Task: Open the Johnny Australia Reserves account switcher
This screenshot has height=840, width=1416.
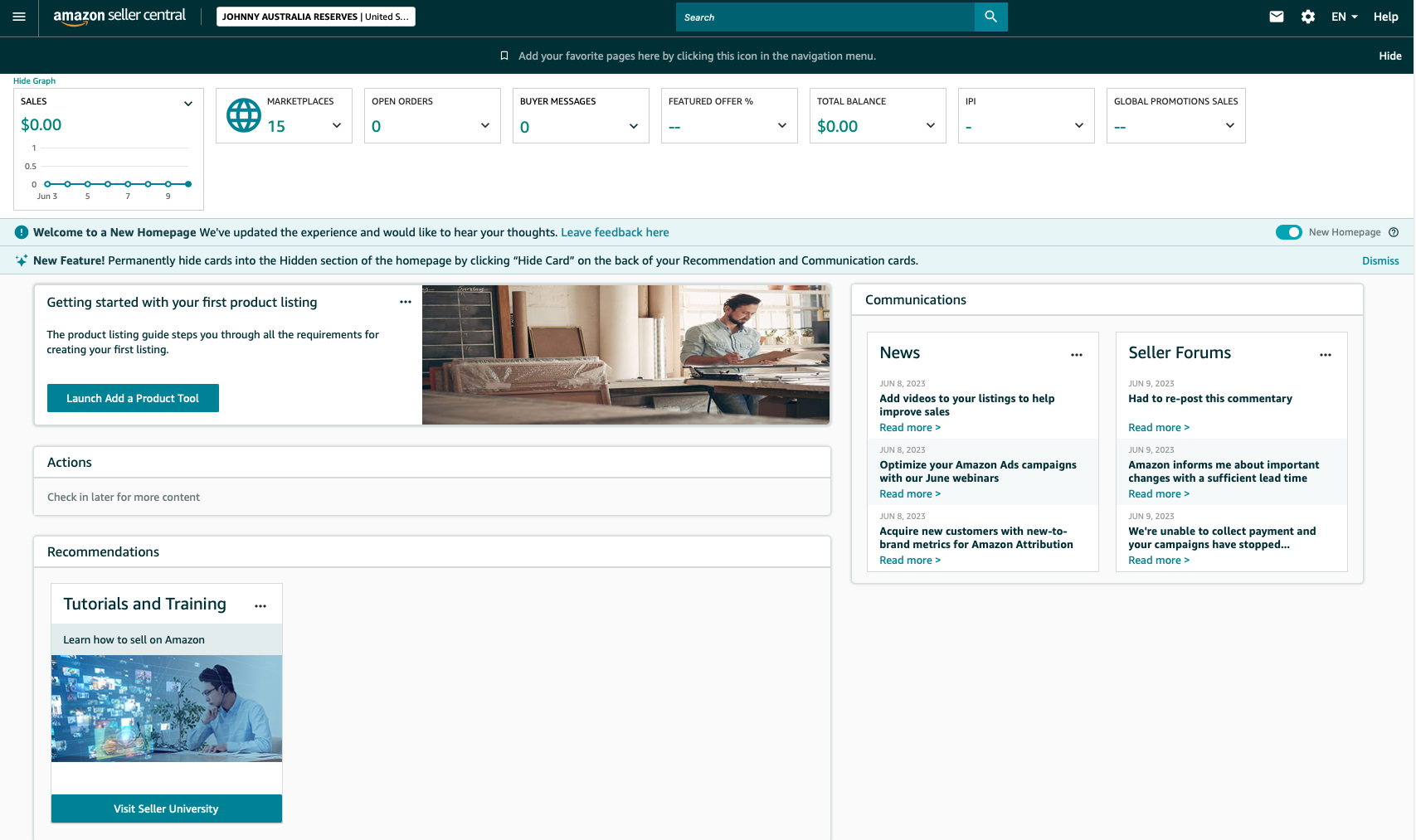Action: click(316, 17)
